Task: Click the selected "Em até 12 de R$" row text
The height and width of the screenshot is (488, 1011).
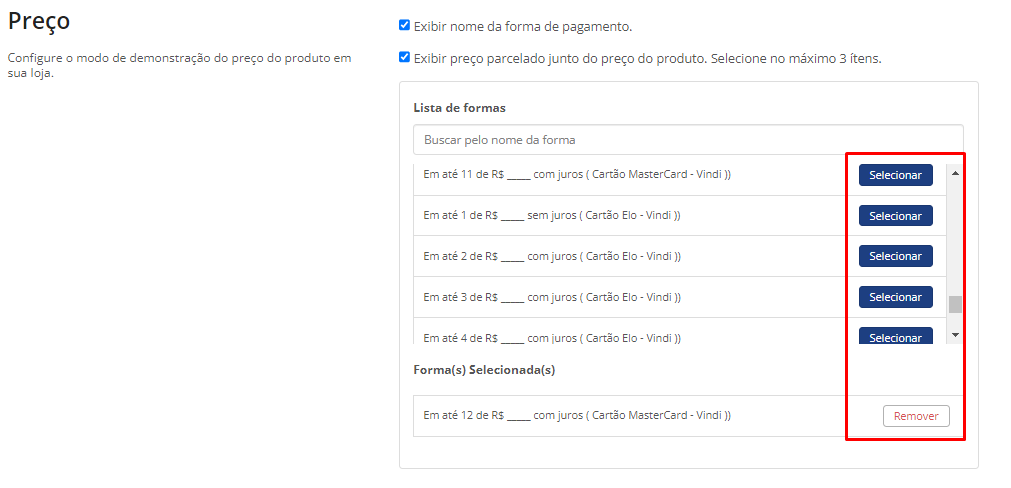Action: (576, 415)
